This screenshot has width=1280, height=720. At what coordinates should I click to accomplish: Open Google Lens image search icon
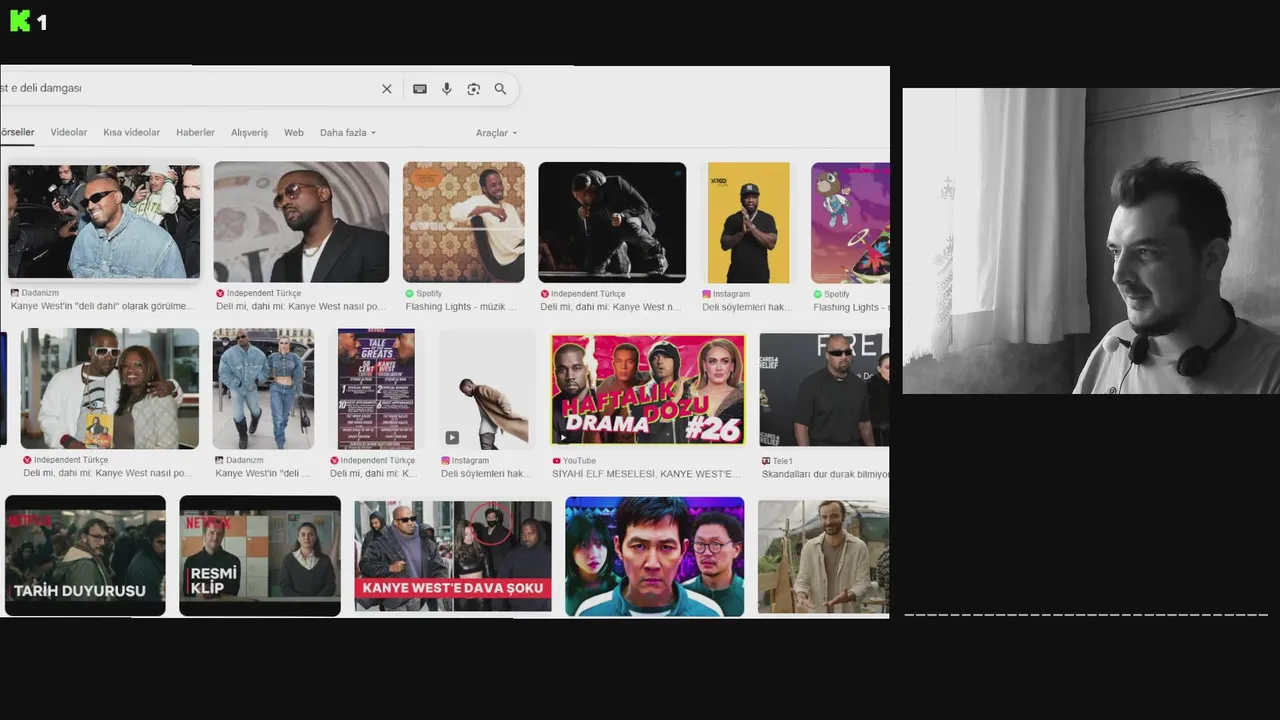pyautogui.click(x=474, y=89)
